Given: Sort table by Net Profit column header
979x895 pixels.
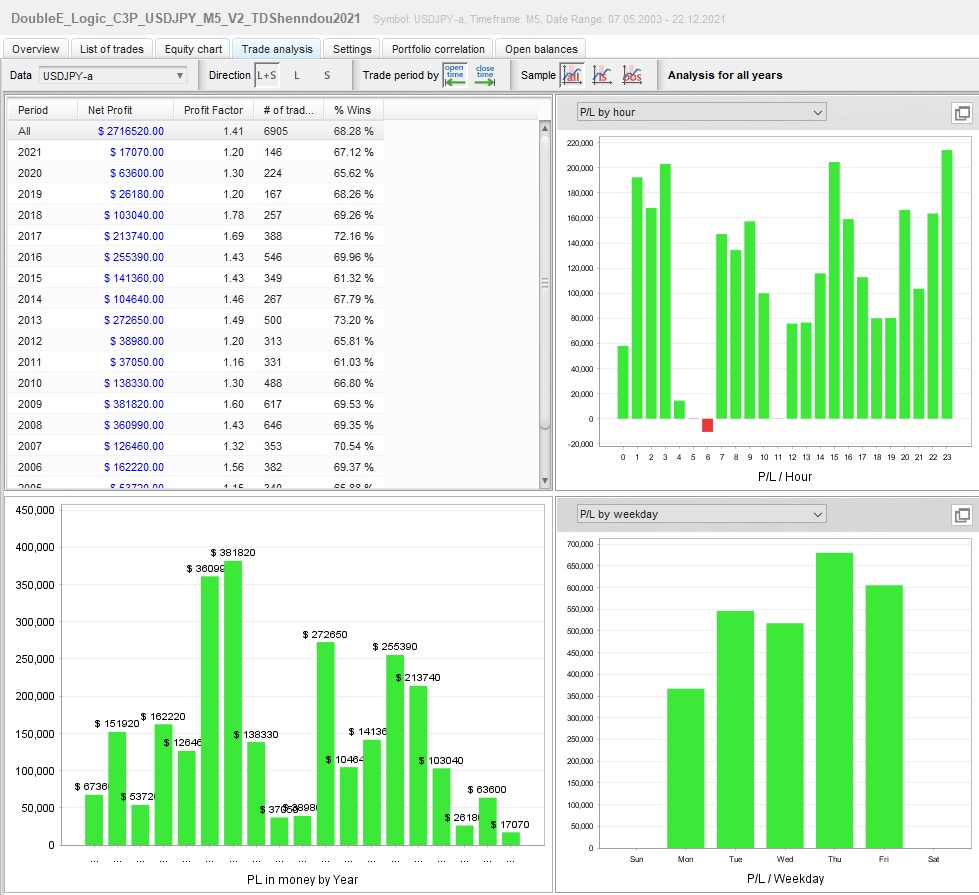Looking at the screenshot, I should [x=110, y=110].
